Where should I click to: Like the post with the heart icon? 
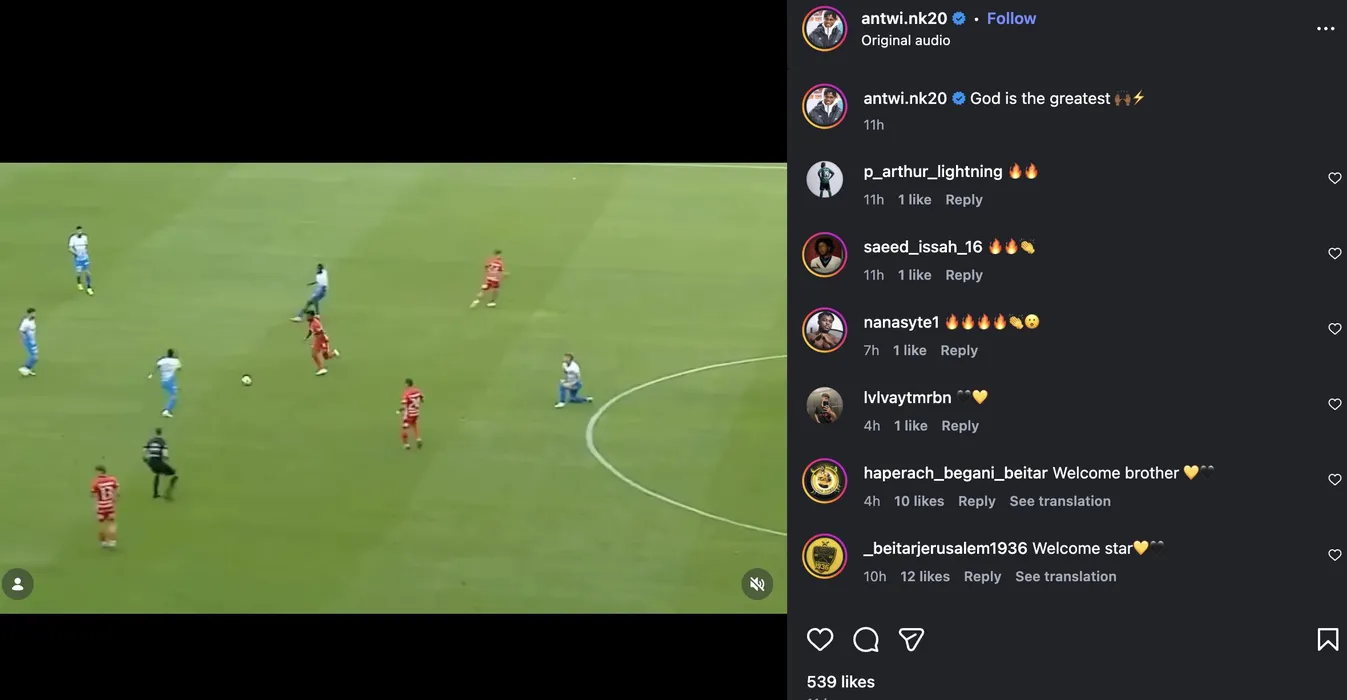click(820, 640)
